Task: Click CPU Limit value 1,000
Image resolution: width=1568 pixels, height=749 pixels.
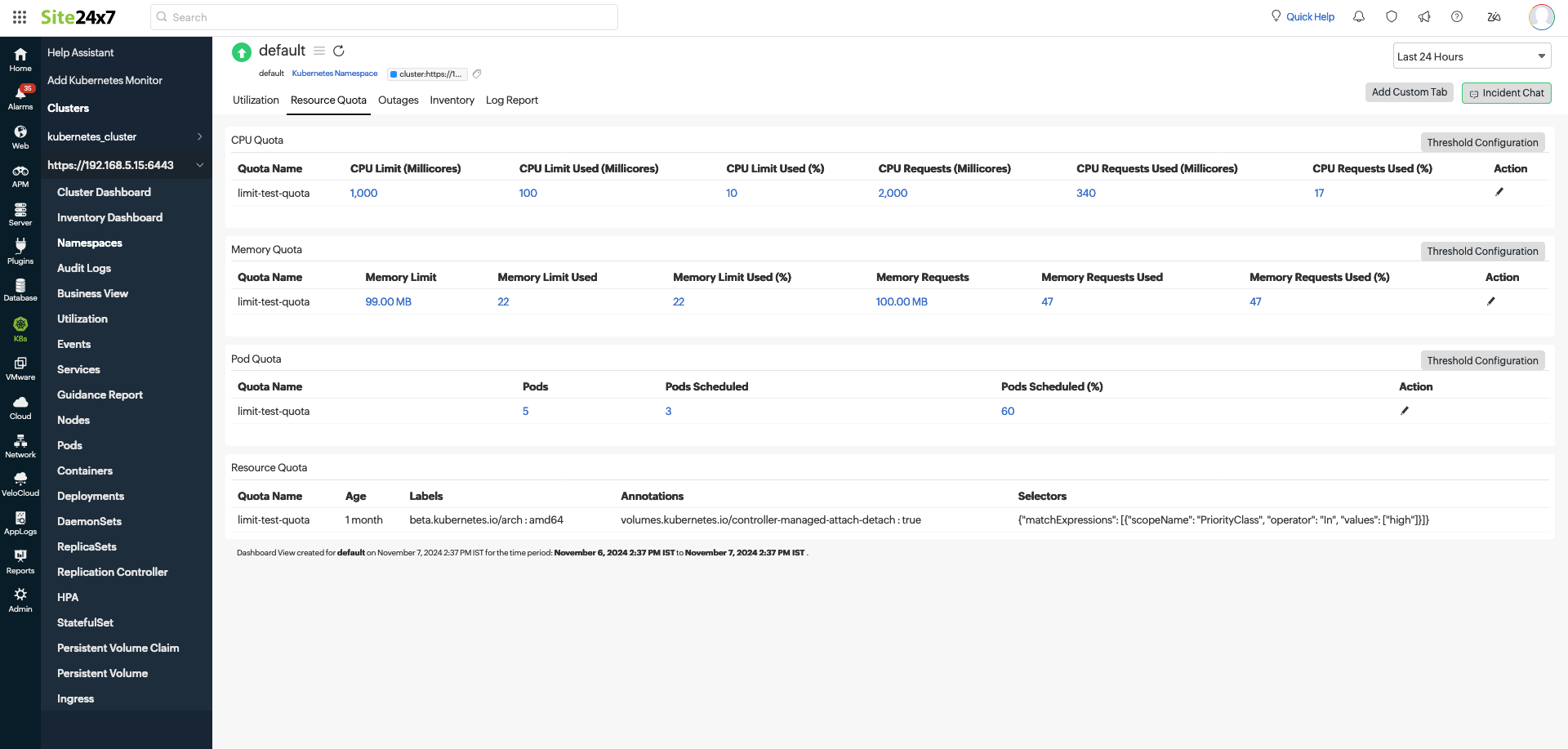Action: click(x=363, y=193)
